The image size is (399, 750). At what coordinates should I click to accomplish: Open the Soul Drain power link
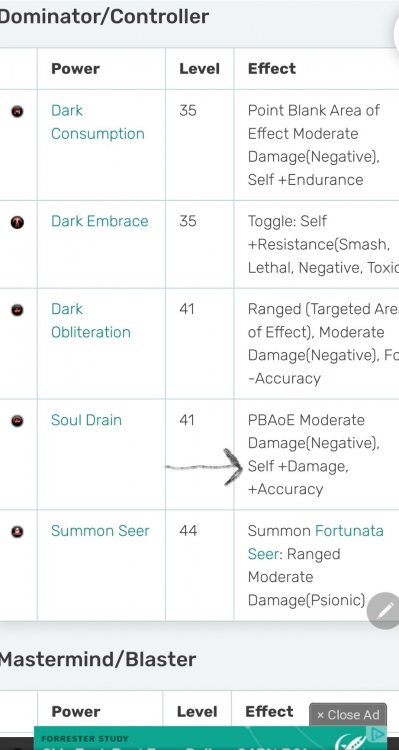(86, 420)
